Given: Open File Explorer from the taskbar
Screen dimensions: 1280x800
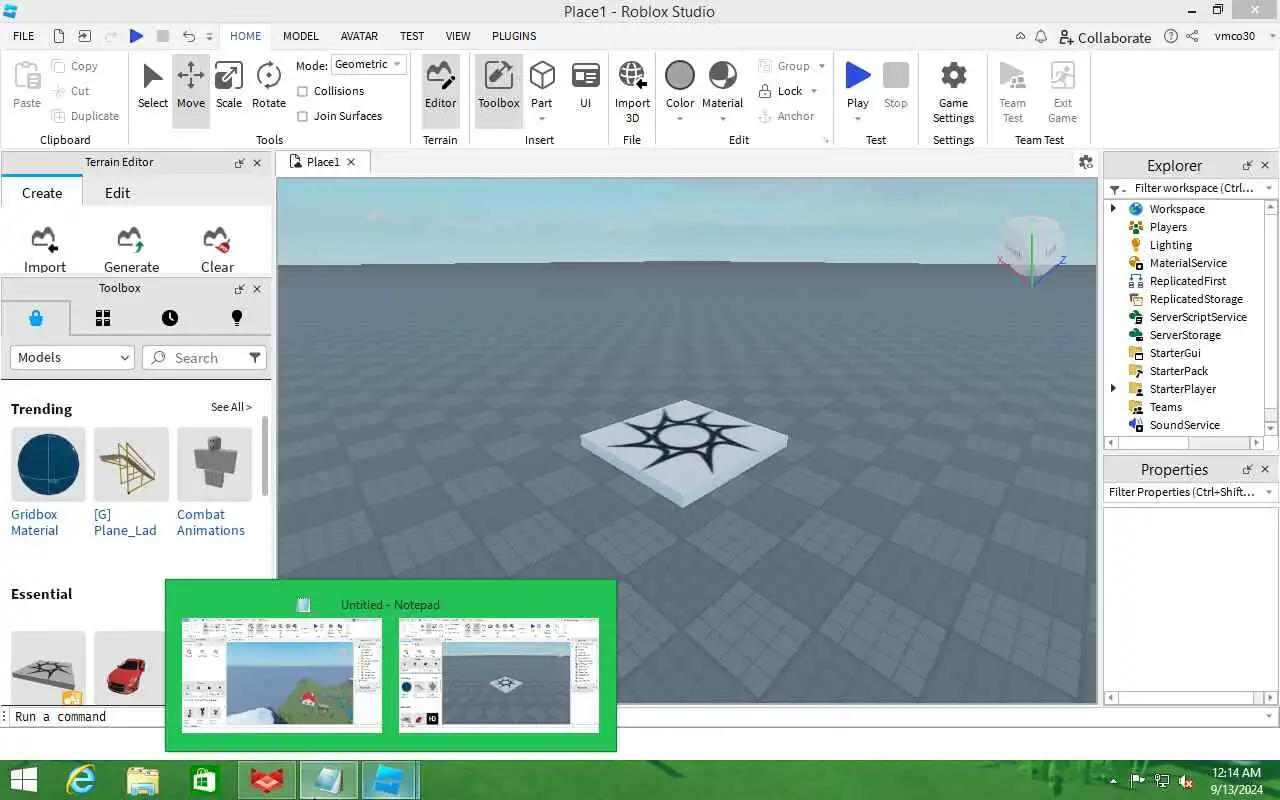Looking at the screenshot, I should pos(143,780).
